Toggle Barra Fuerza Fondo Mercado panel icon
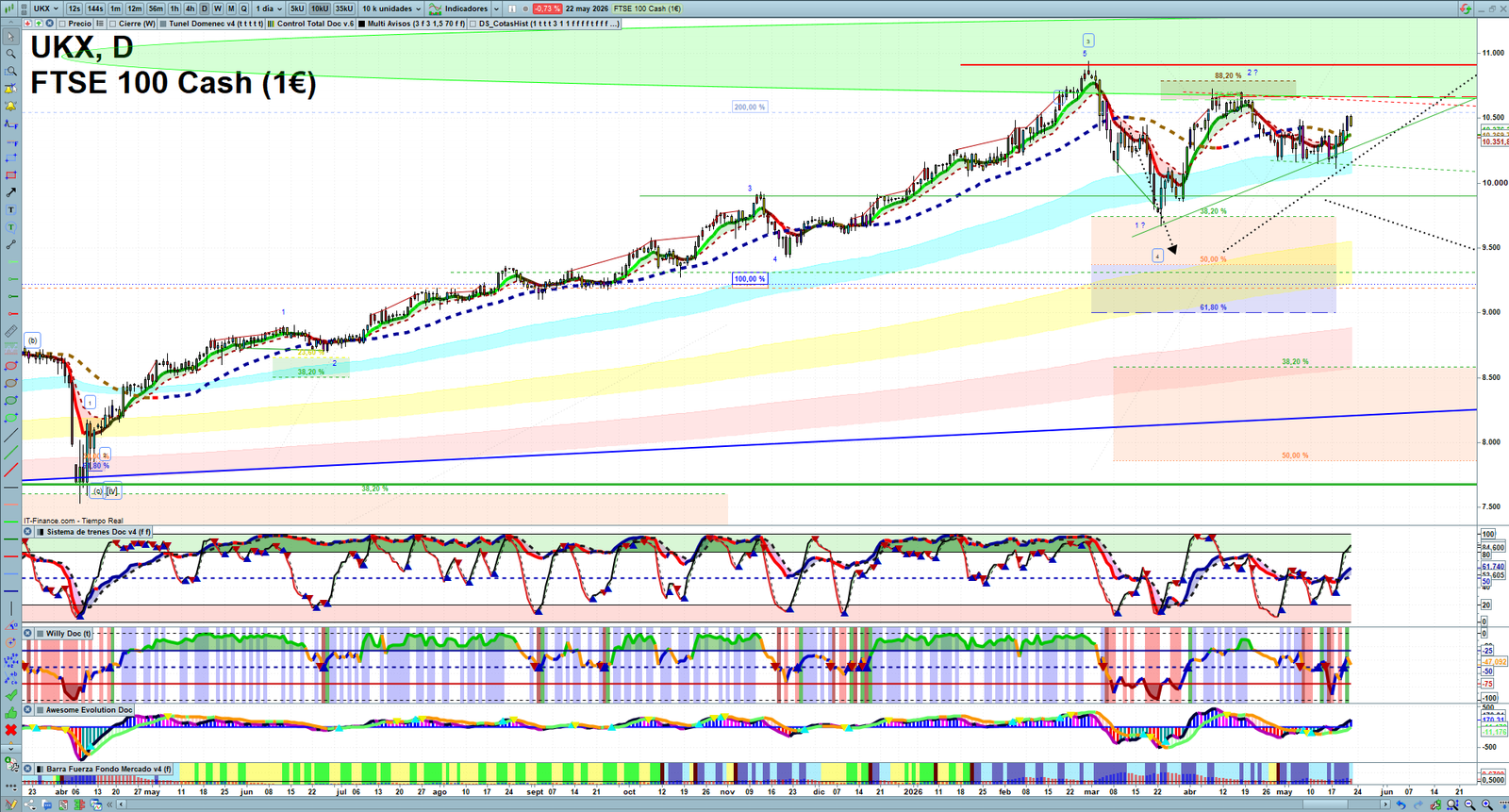The width and height of the screenshot is (1509, 812). pos(40,769)
